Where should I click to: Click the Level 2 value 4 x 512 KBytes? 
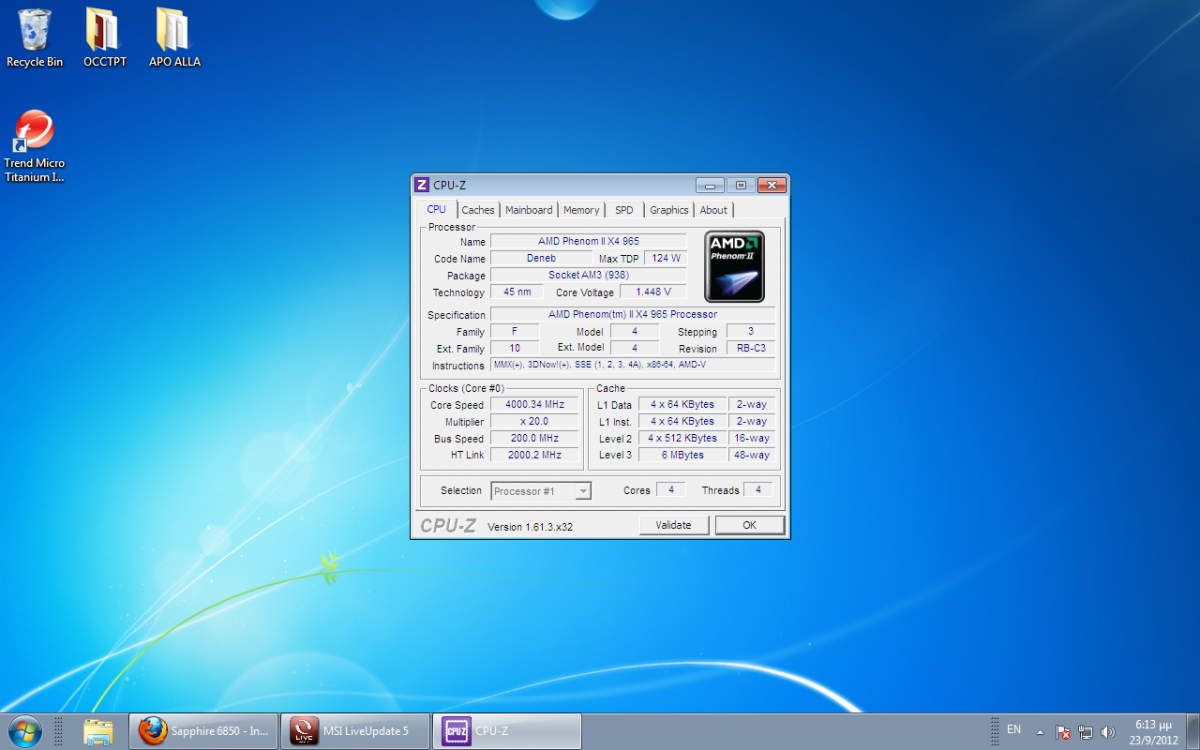[682, 438]
